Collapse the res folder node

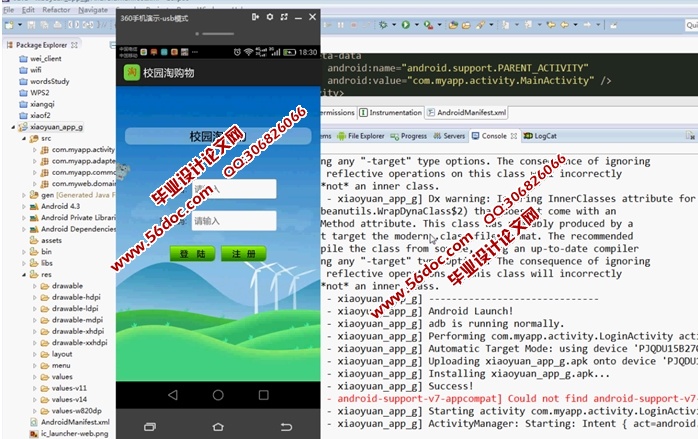point(24,275)
